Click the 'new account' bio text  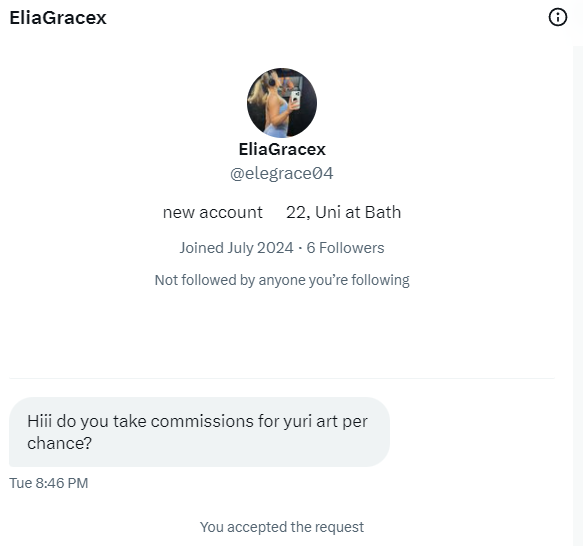(x=213, y=212)
